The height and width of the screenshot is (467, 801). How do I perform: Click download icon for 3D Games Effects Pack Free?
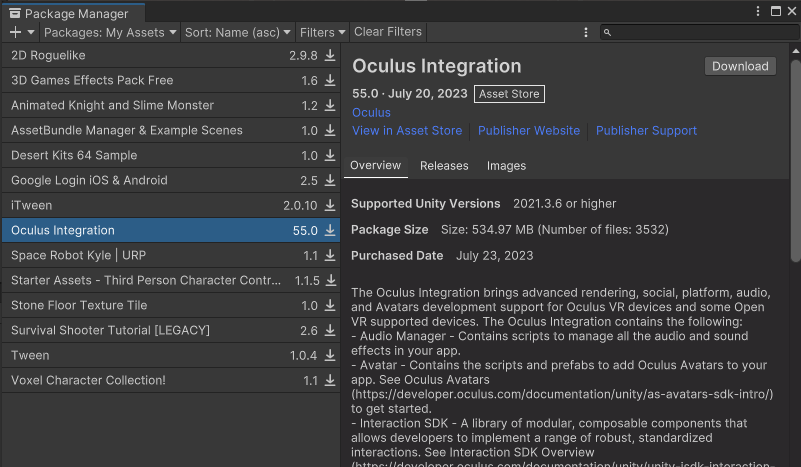(x=330, y=80)
